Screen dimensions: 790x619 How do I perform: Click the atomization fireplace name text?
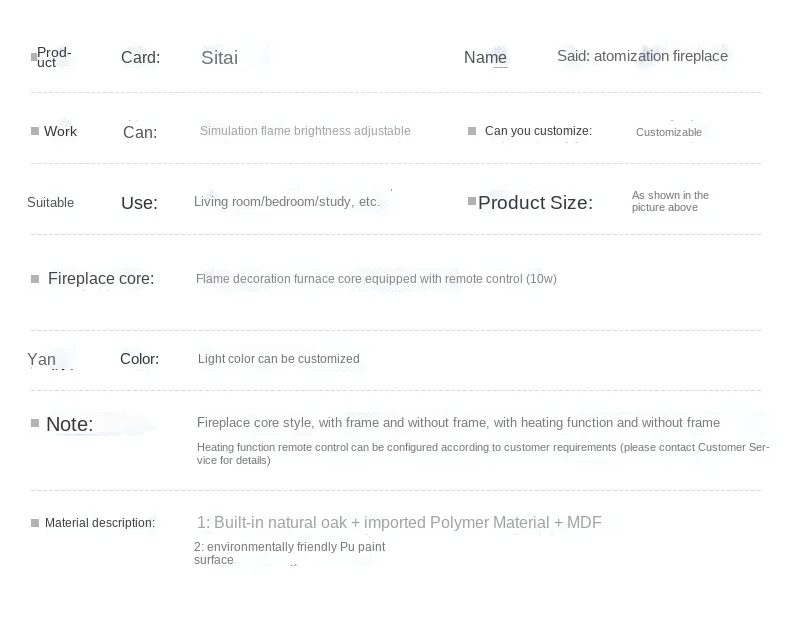point(642,56)
